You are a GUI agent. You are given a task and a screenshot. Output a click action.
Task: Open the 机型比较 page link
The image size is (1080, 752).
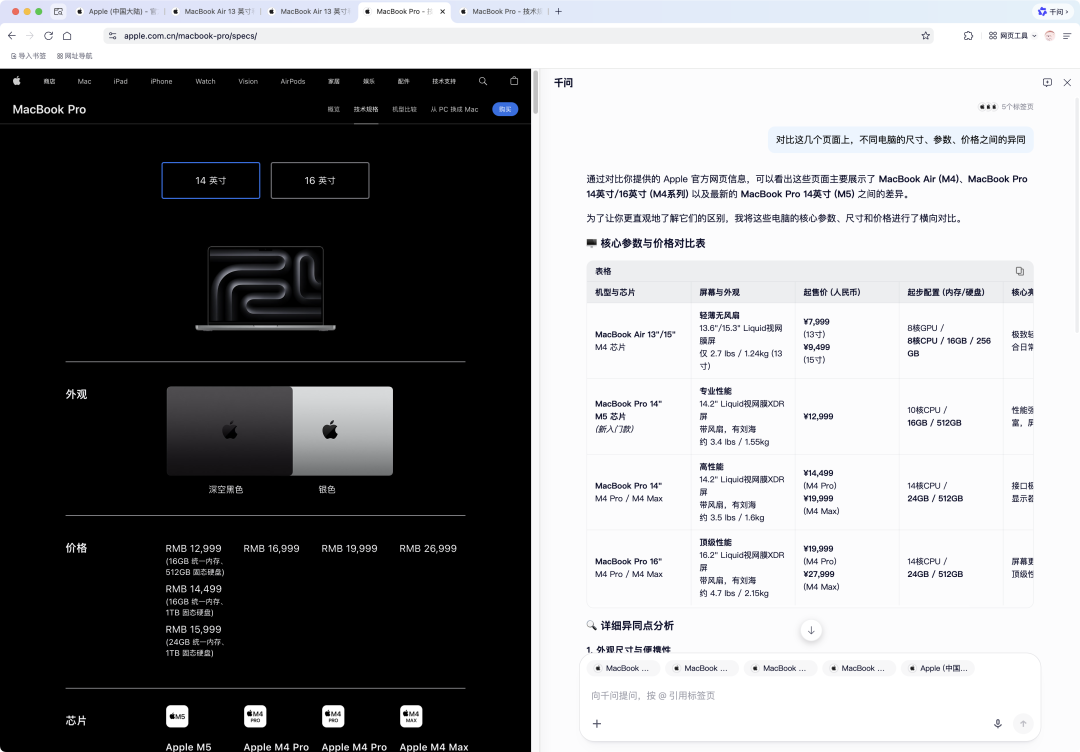(x=404, y=109)
